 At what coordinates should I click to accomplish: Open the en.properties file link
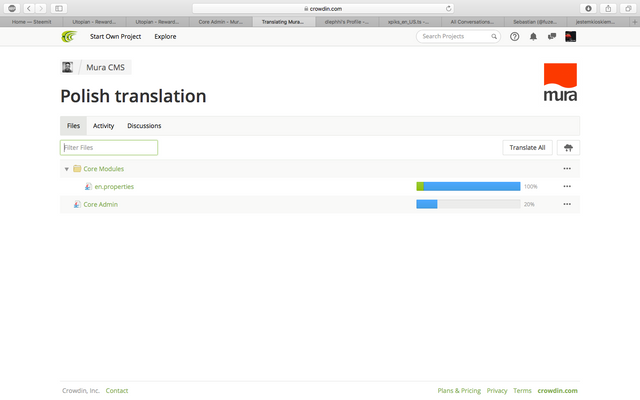(114, 187)
